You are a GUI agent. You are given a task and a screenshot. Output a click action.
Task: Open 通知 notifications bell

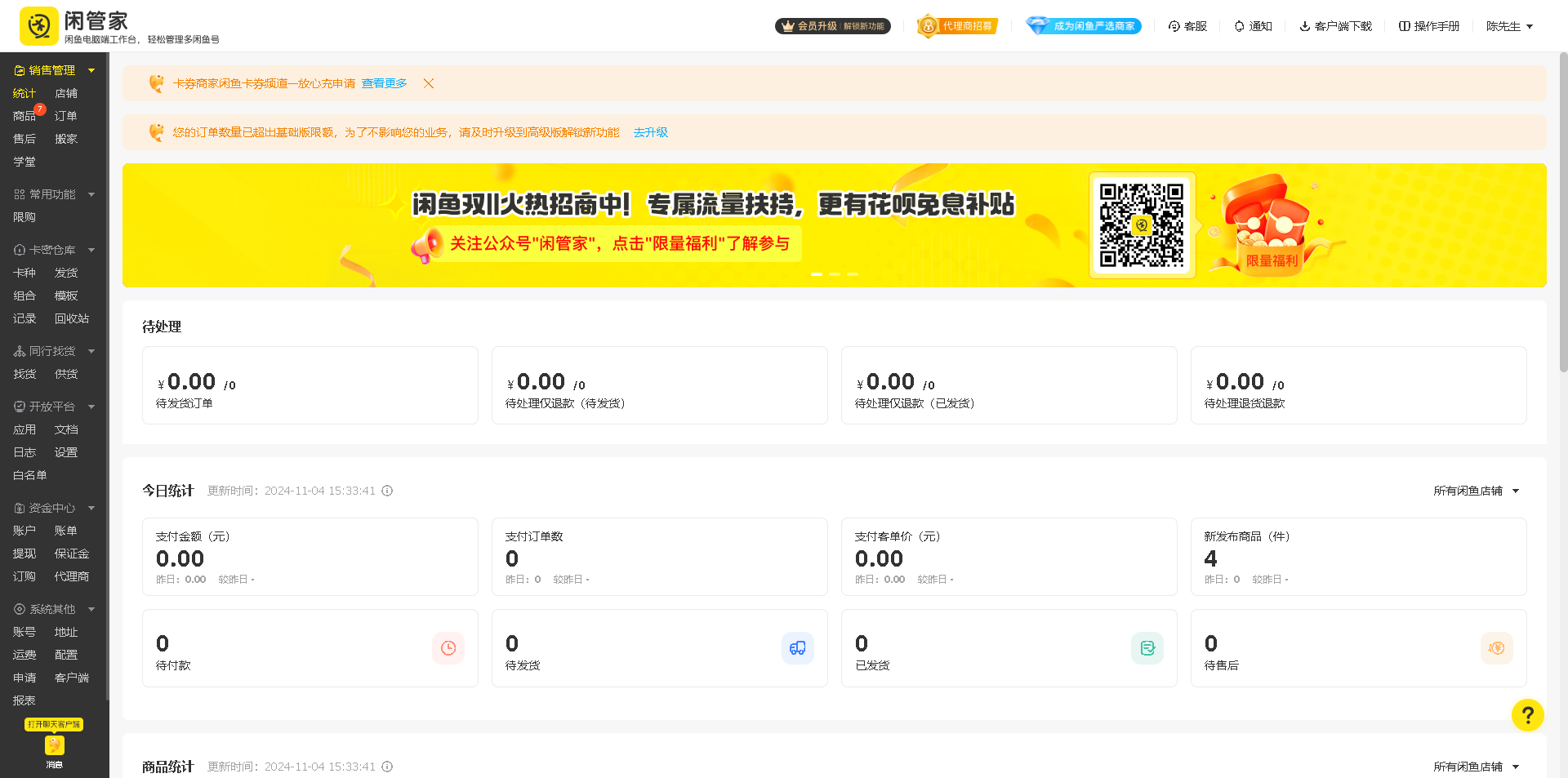pos(1253,26)
